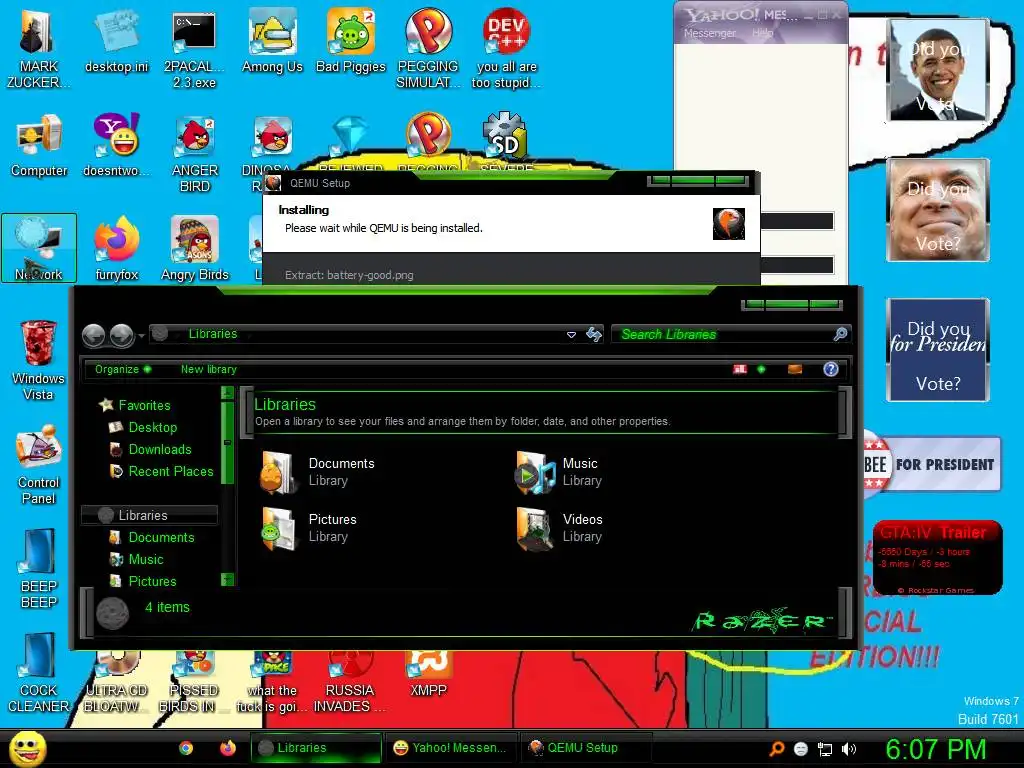Open Messenger menu in Yahoo Messenger
Screen dimensions: 1024x768
pos(710,33)
